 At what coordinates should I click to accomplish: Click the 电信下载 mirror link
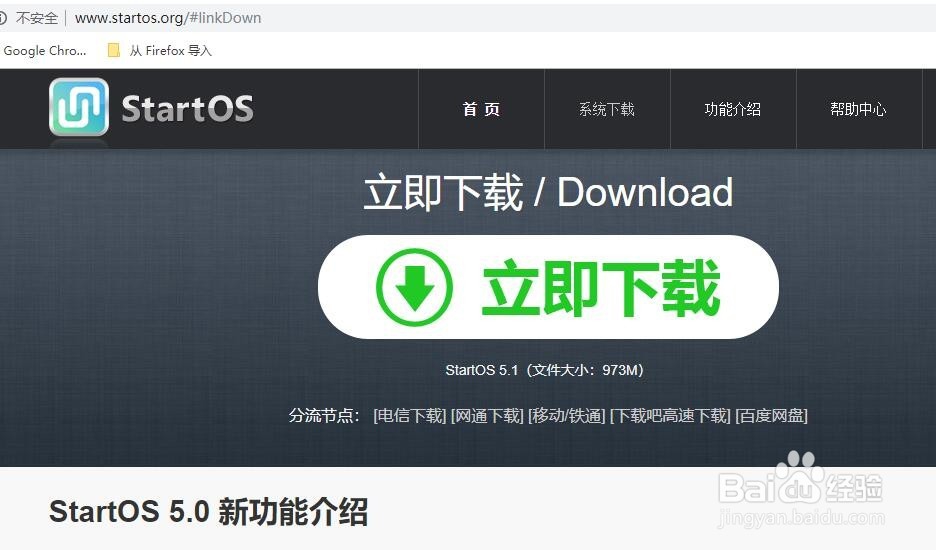click(410, 416)
